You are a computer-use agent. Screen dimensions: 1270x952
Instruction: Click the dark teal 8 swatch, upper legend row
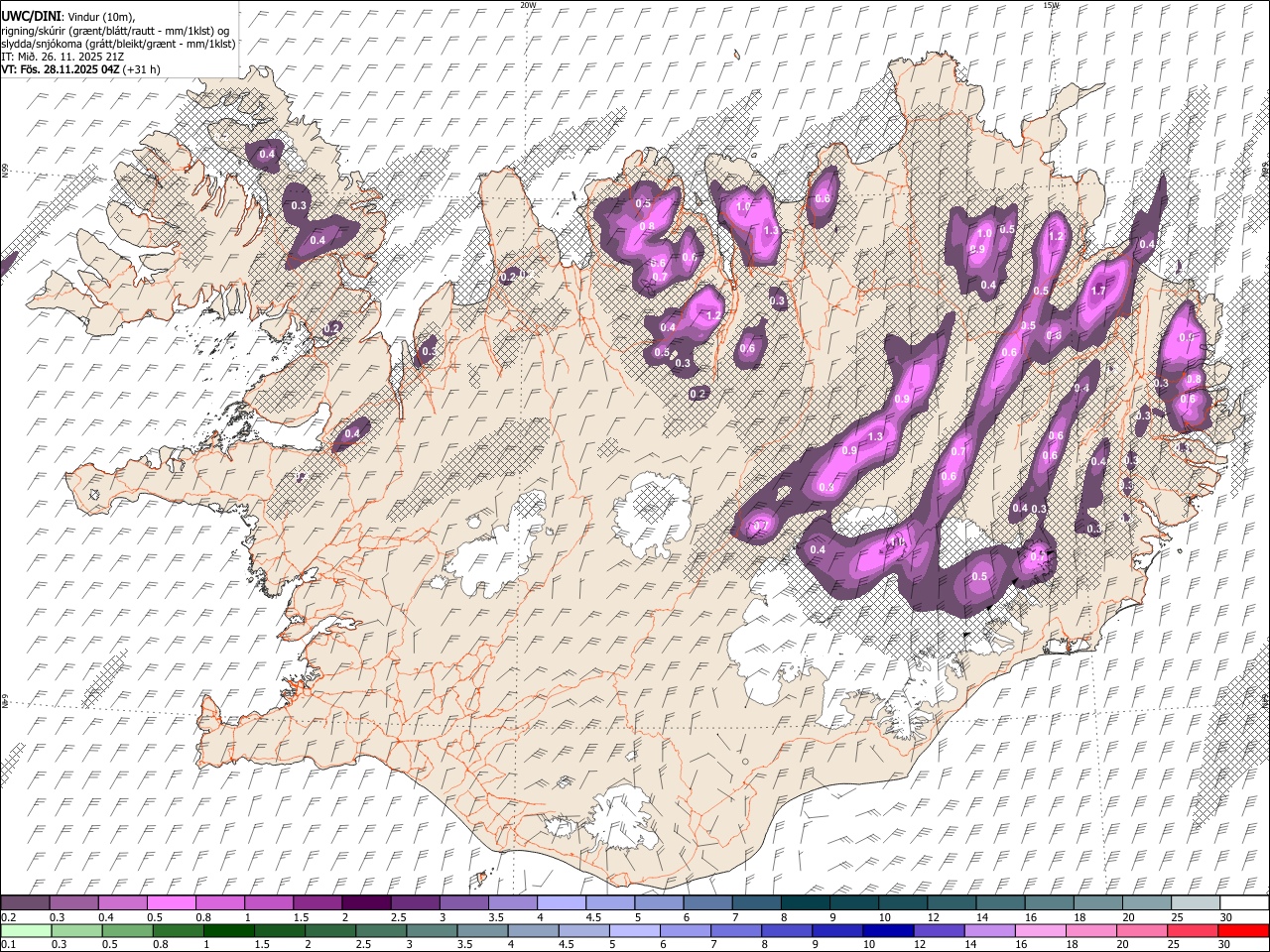tap(806, 902)
